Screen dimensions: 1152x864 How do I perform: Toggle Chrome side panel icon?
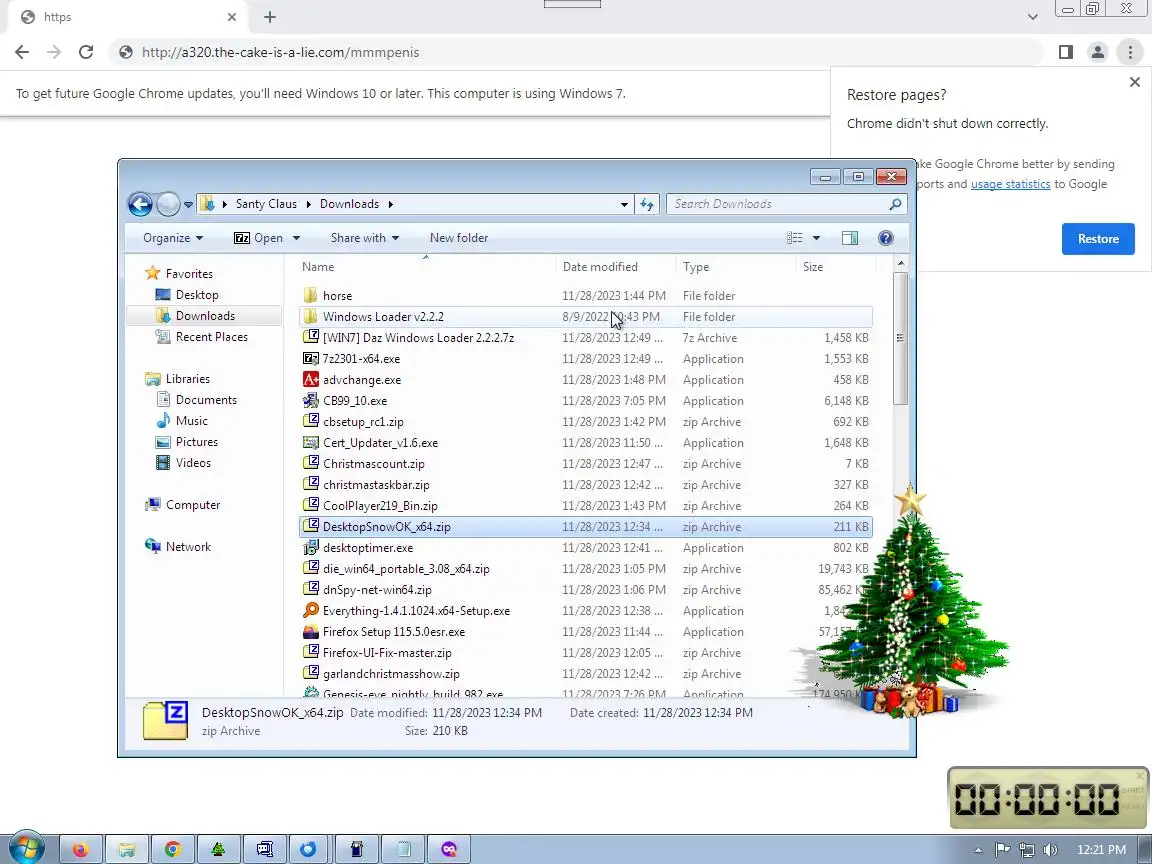[x=1065, y=52]
